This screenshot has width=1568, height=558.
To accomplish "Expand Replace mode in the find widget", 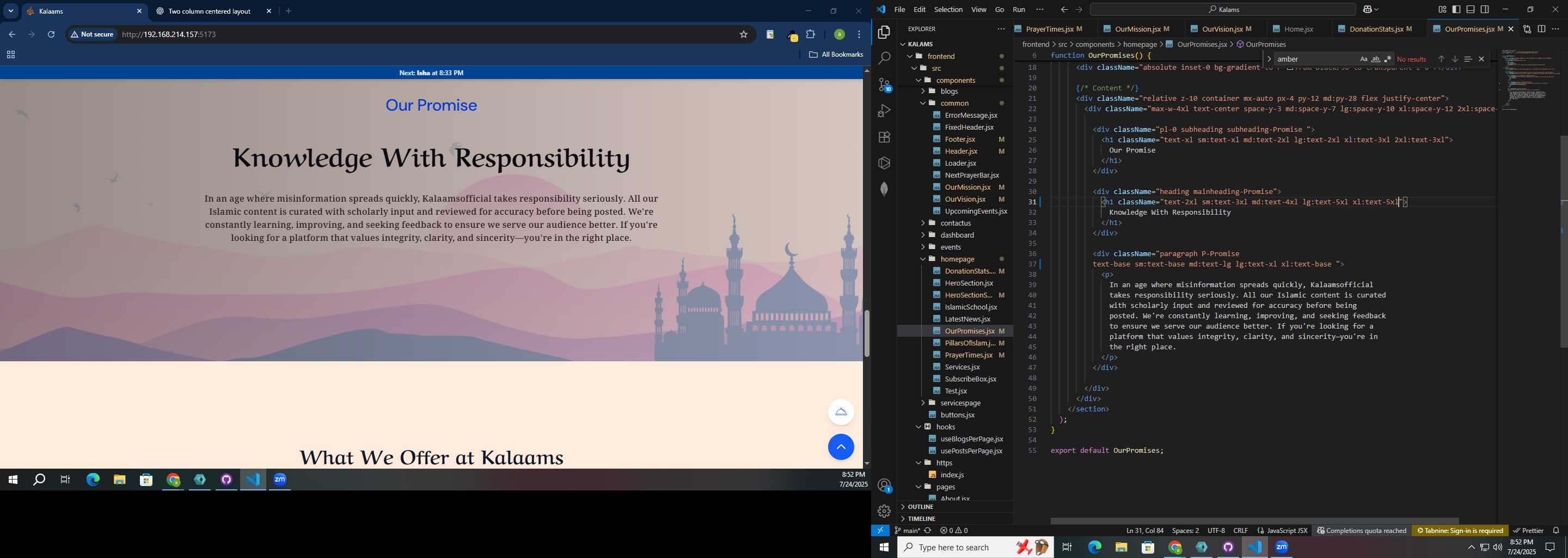I will point(1269,59).
